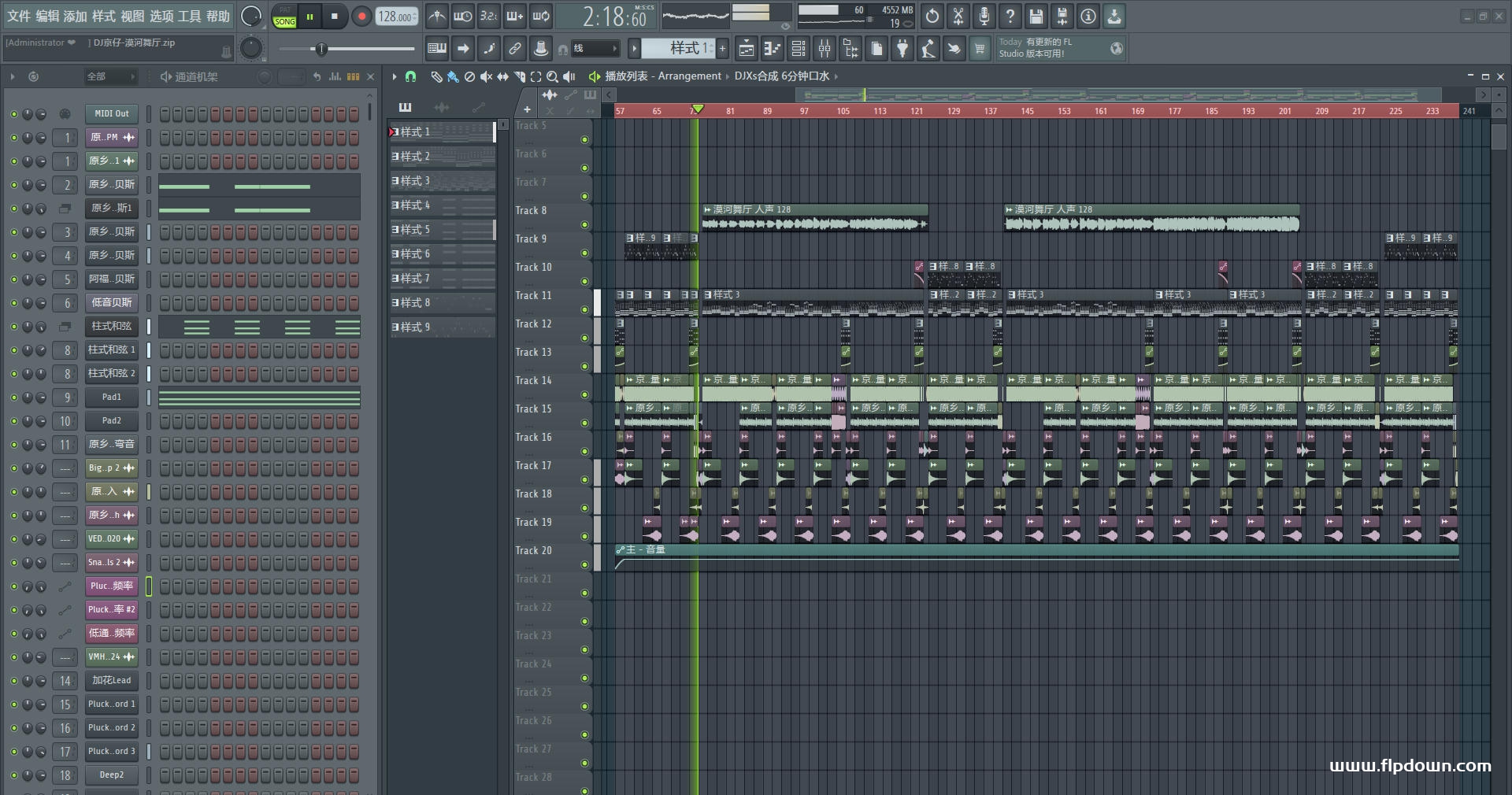Select the playlist zoom magnifier tool
Image resolution: width=1512 pixels, height=795 pixels.
[552, 76]
